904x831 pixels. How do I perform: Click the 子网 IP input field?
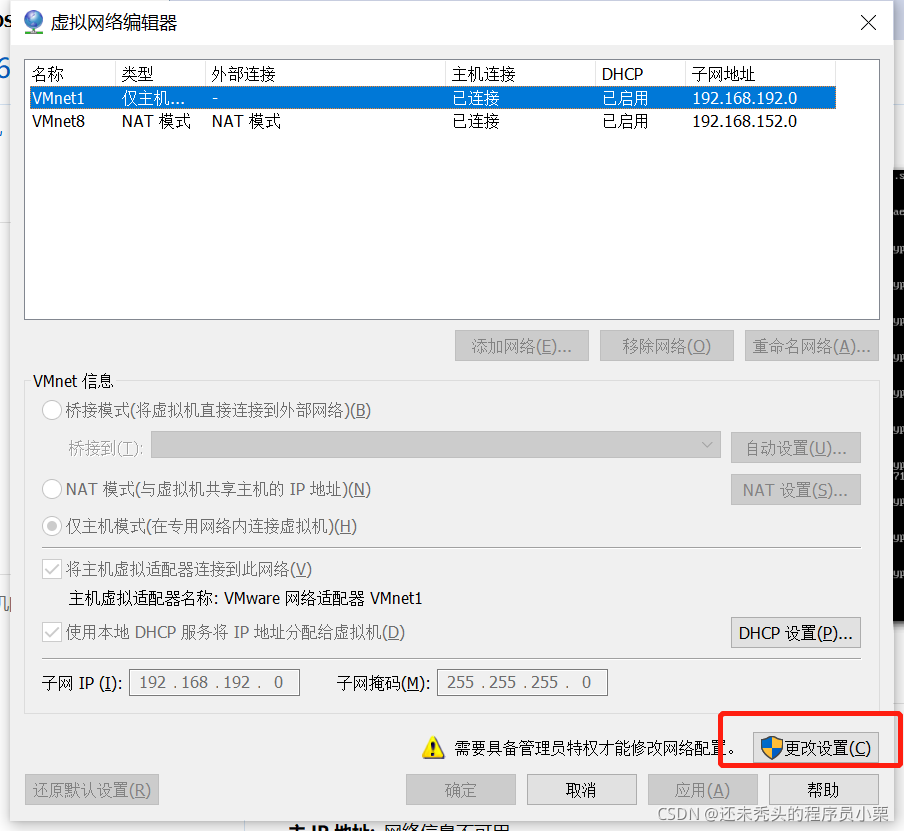tap(214, 683)
